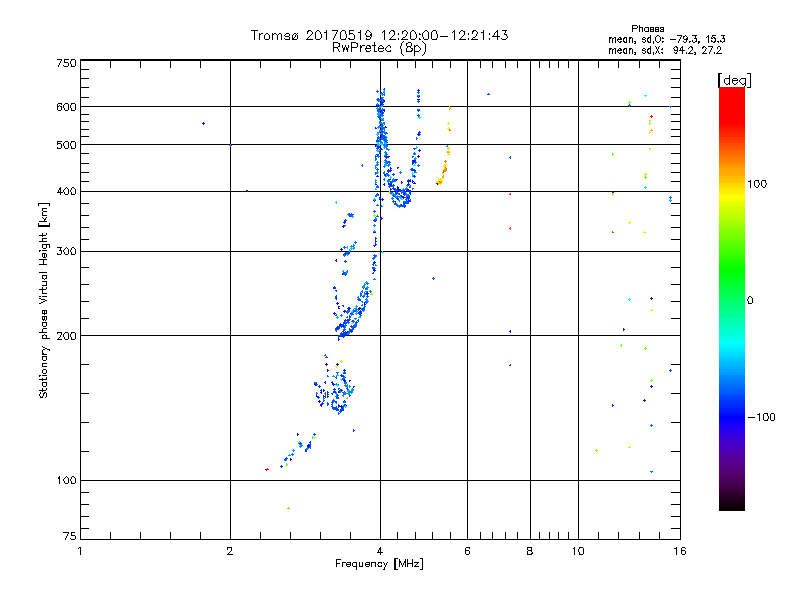This screenshot has height=600, width=800.
Task: Click the "RwPretec (8p)" subtitle
Action: pyautogui.click(x=379, y=48)
